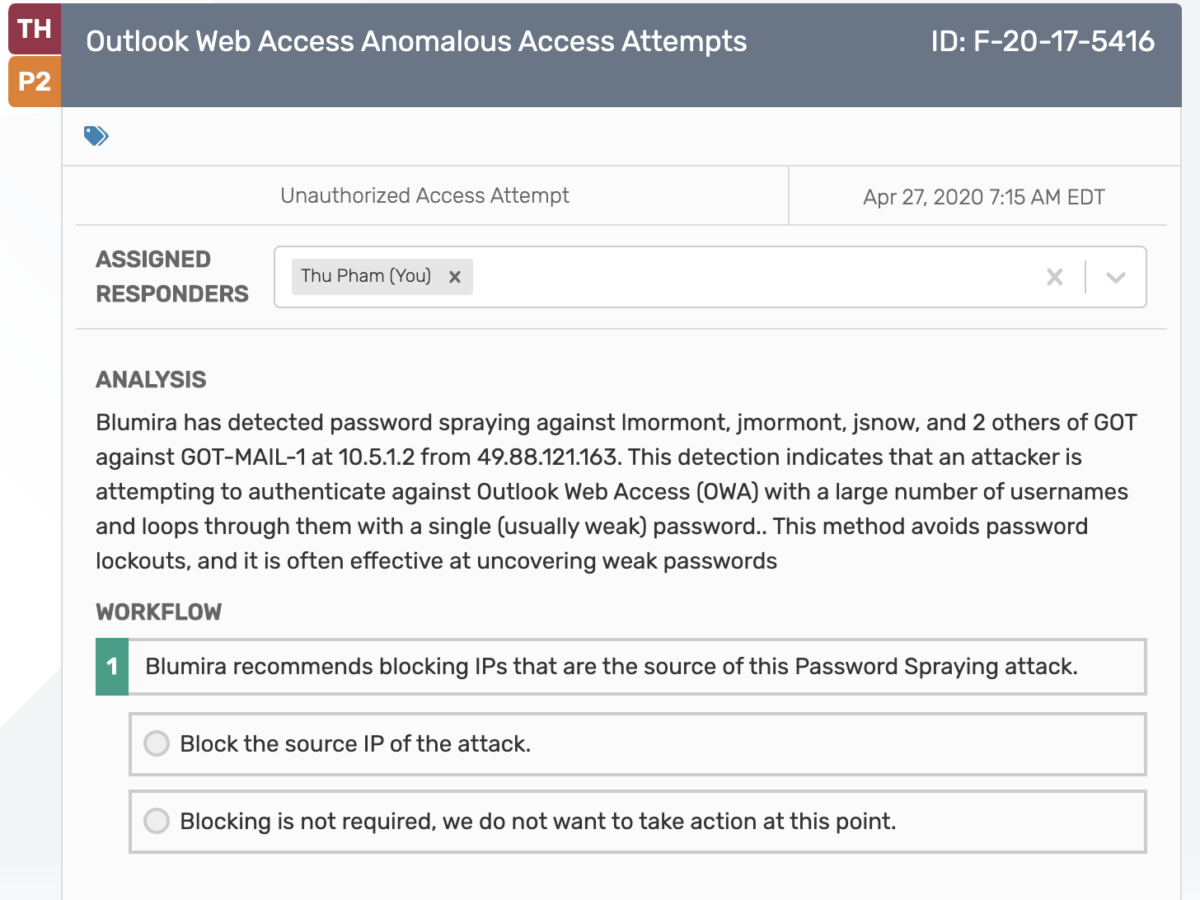Click the Apr 27, 2020 timestamp cell

(x=984, y=197)
